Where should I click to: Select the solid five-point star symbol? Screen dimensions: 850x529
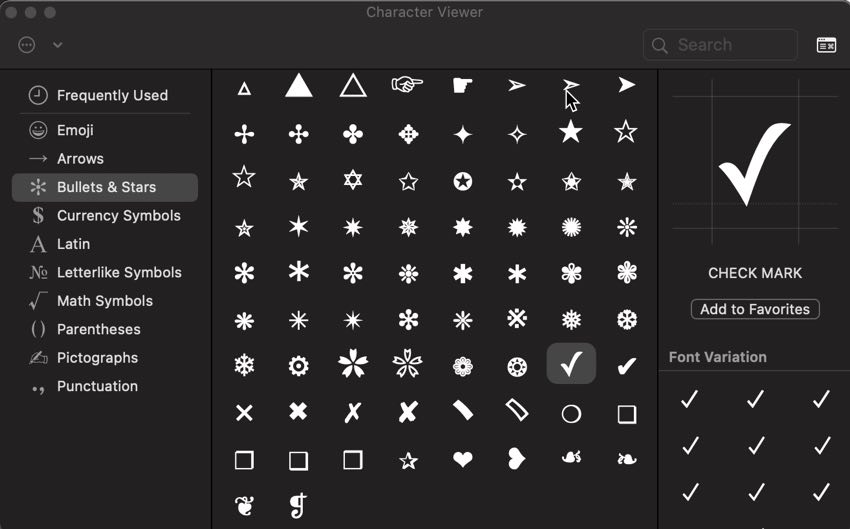tap(571, 132)
